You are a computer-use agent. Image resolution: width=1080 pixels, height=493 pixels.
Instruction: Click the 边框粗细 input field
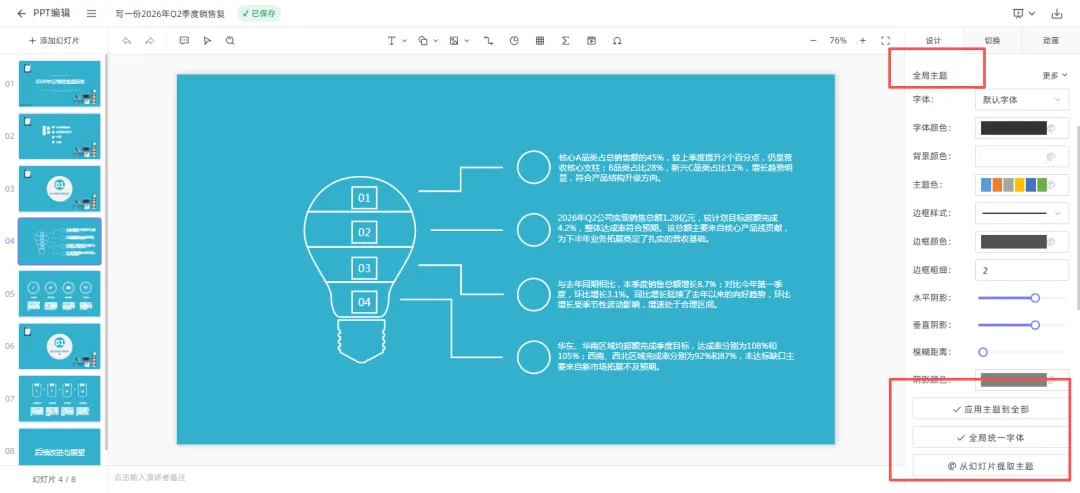click(x=1021, y=271)
